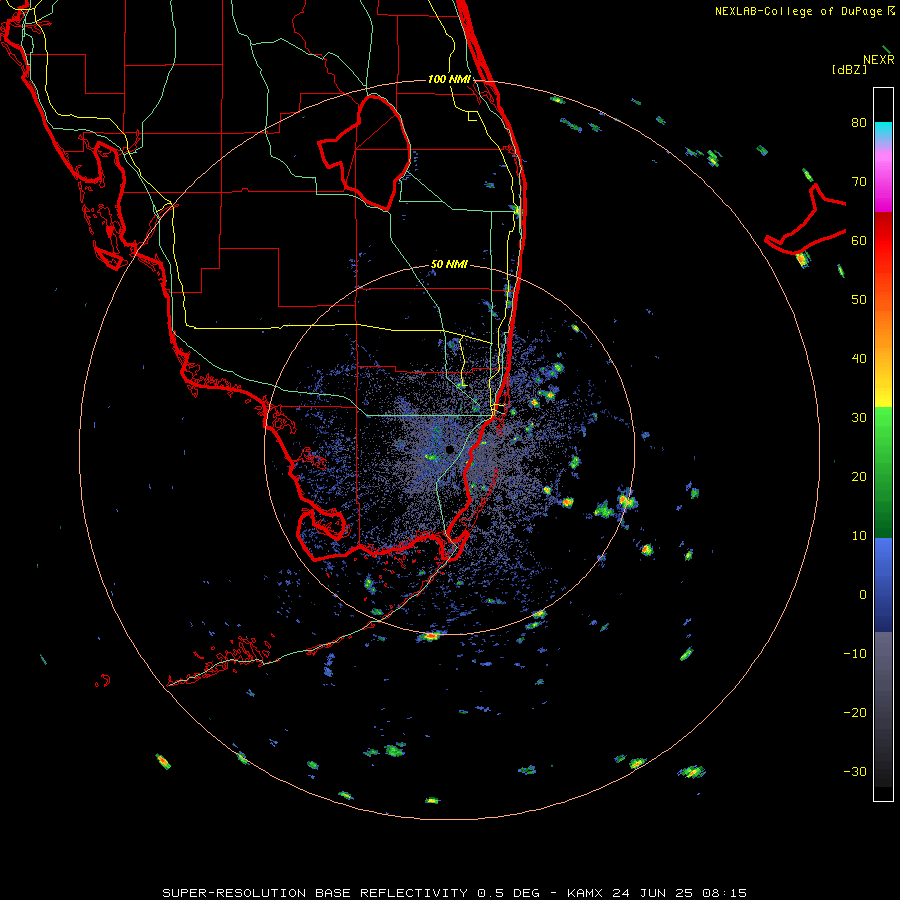Click the 24 JUN 25 date in caption
This screenshot has width=900, height=900.
pos(653,893)
